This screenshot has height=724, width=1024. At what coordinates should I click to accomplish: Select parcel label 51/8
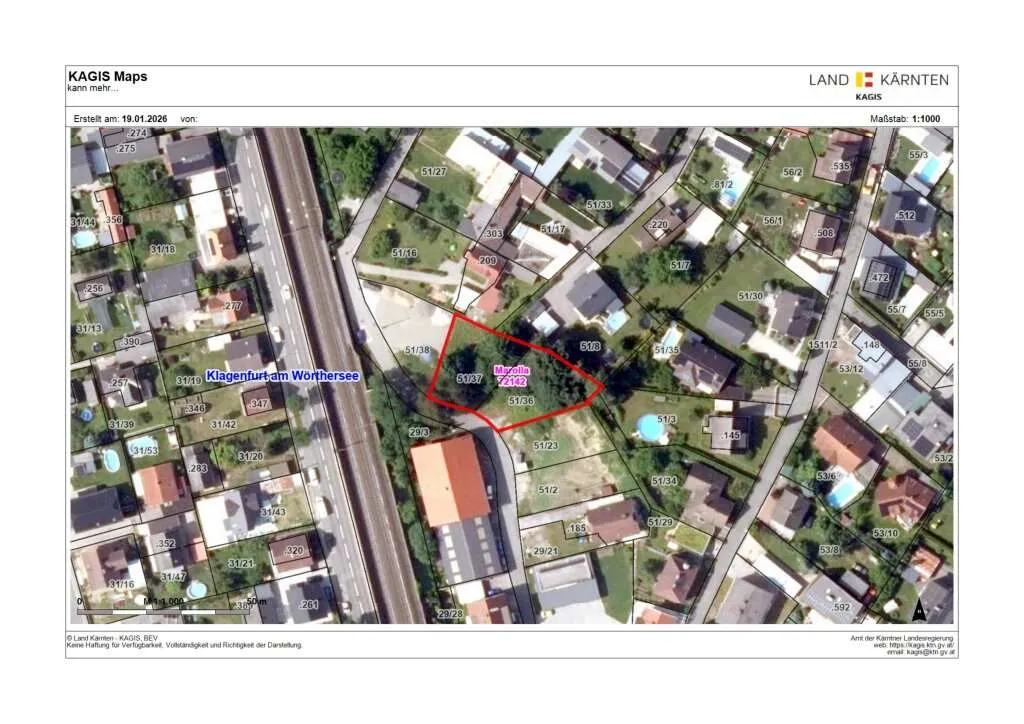pos(590,347)
